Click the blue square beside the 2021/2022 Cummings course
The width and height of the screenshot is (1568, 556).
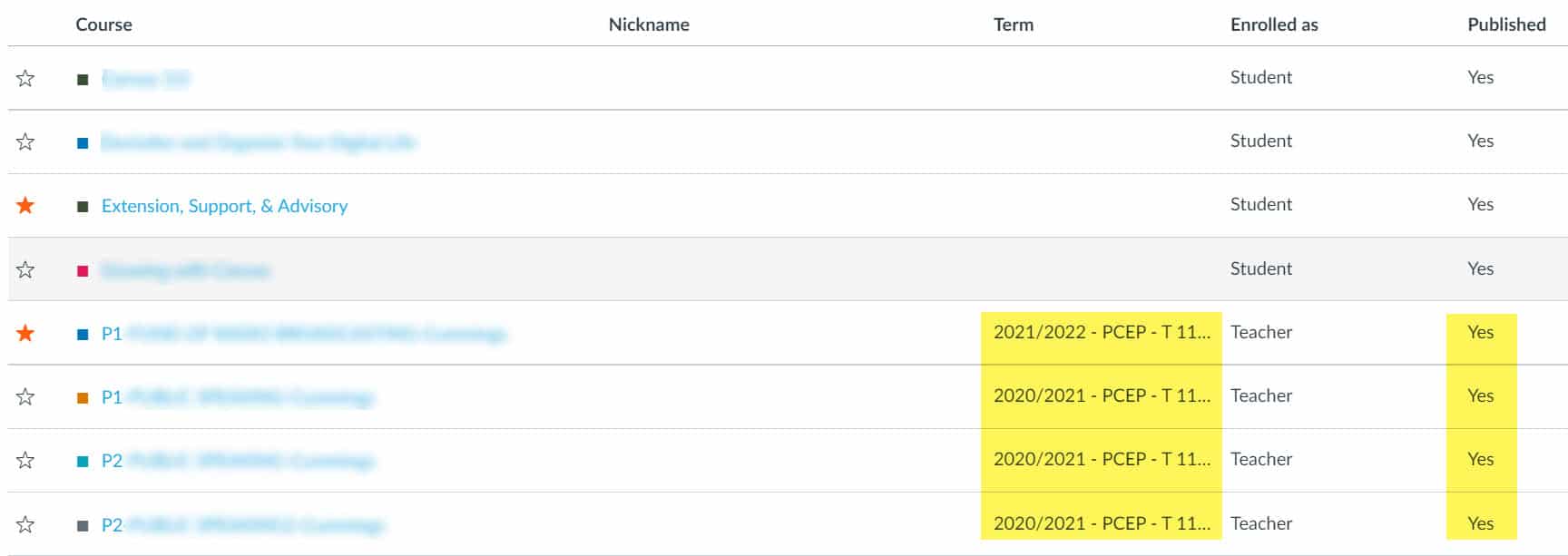(83, 333)
